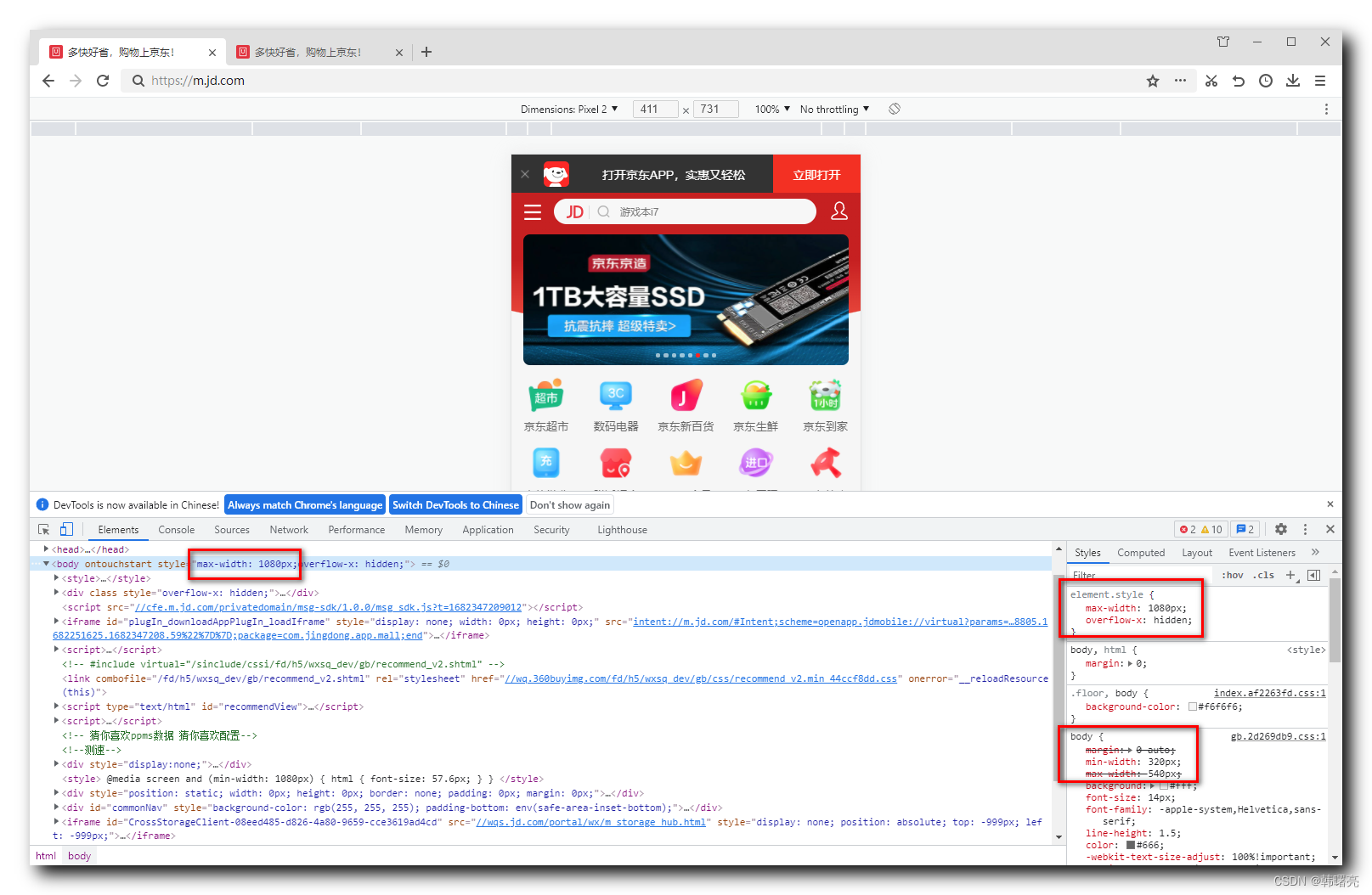Toggle the computed styles sidebar icon
The height and width of the screenshot is (895, 1372).
pyautogui.click(x=1314, y=575)
